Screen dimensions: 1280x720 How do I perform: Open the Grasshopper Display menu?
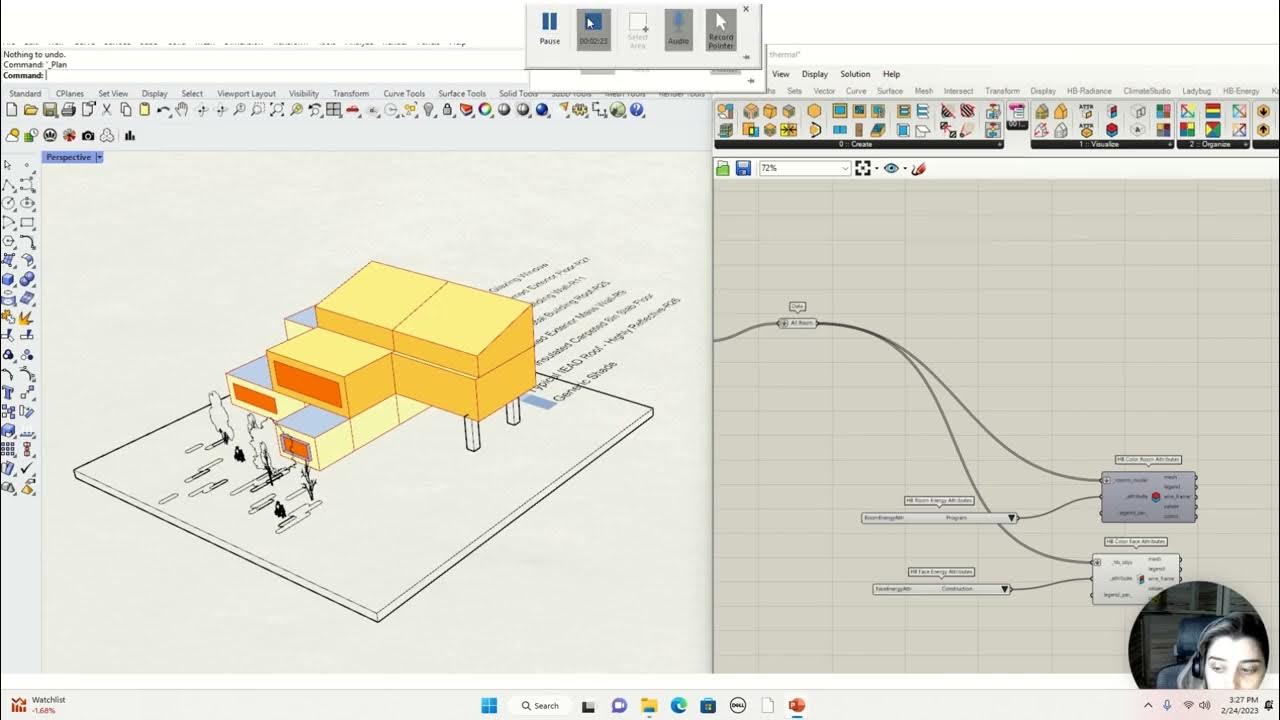click(815, 74)
